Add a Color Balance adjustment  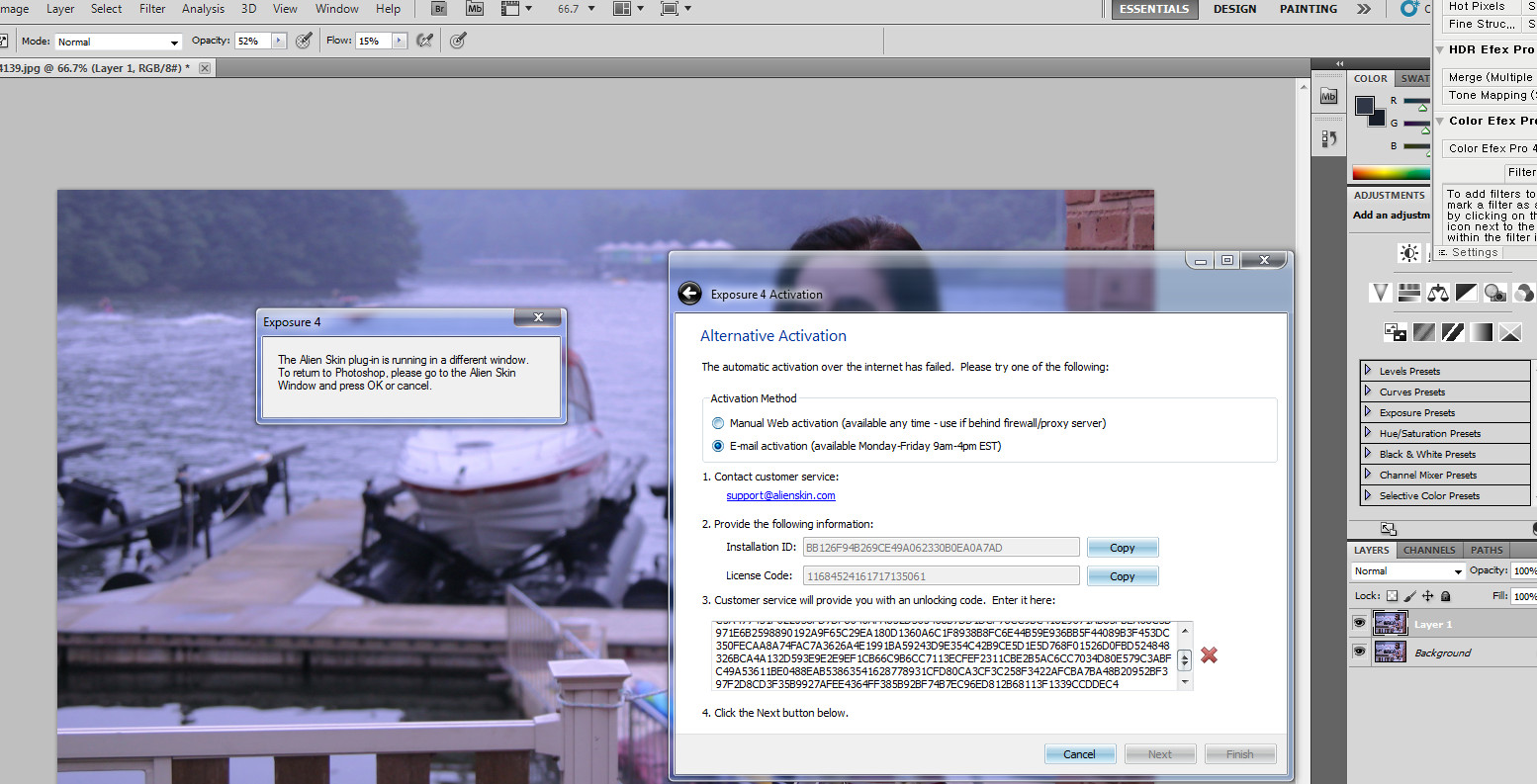click(x=1438, y=292)
